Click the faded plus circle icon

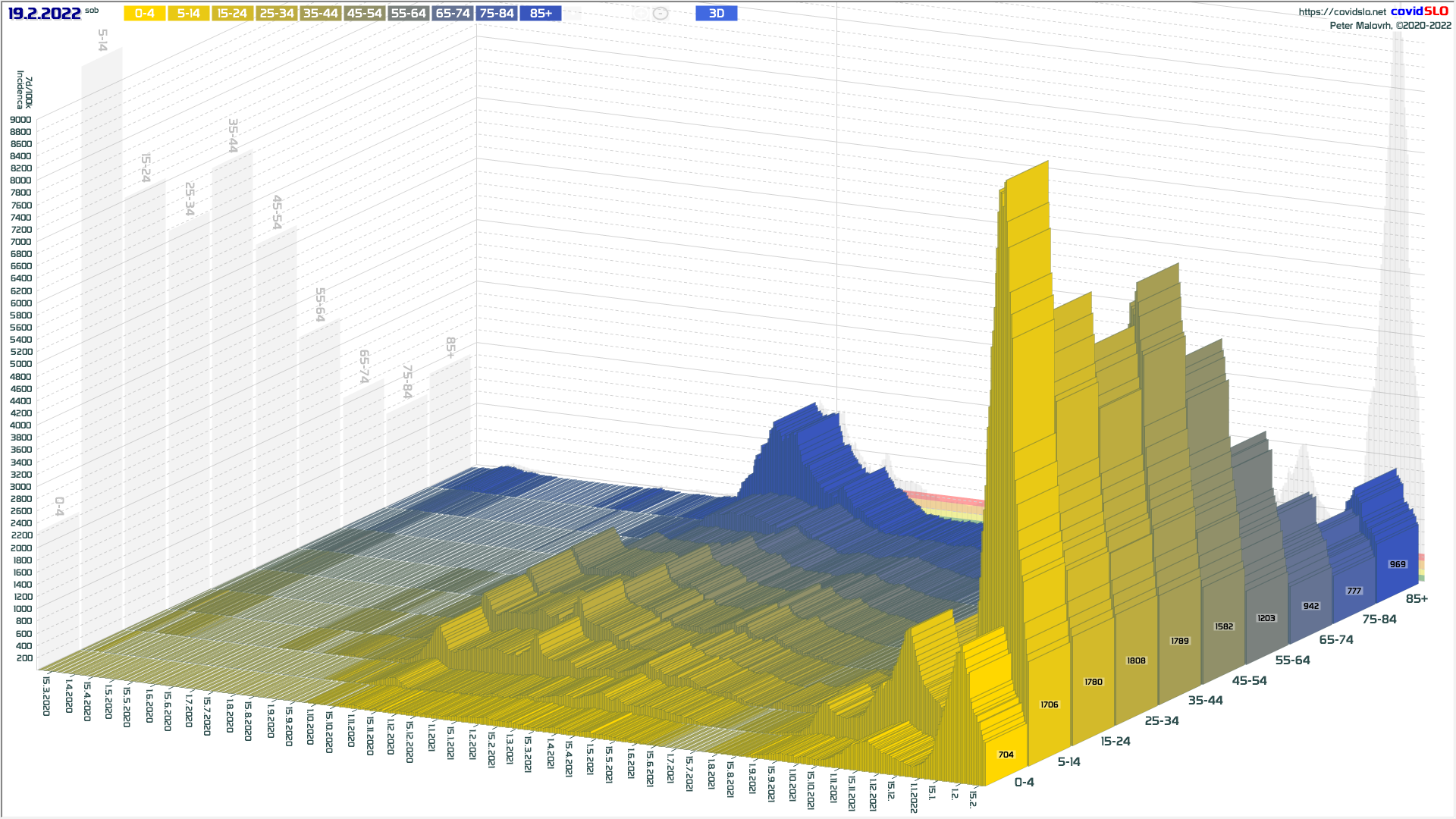(x=640, y=14)
